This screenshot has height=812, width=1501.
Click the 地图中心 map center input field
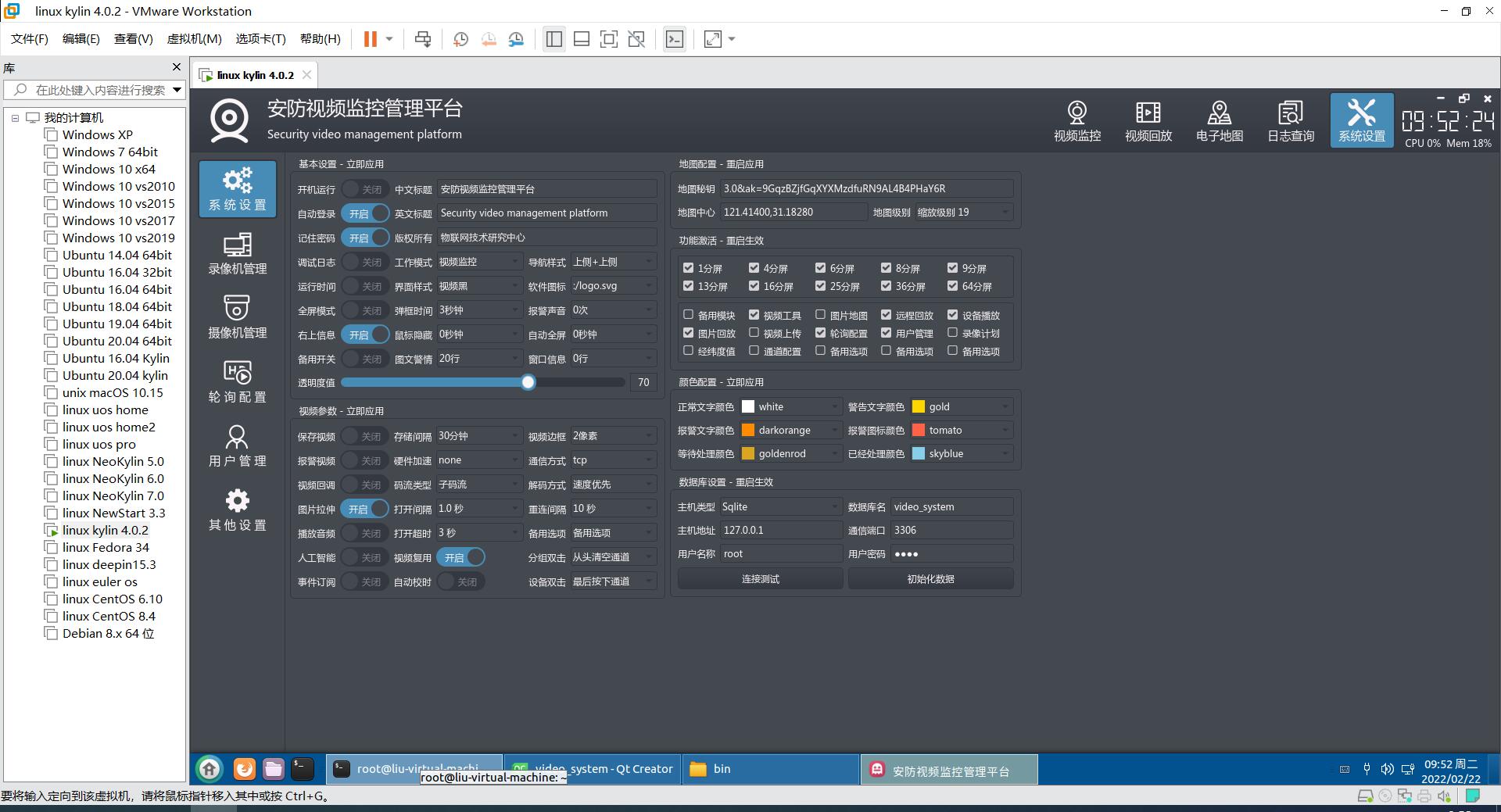click(793, 212)
